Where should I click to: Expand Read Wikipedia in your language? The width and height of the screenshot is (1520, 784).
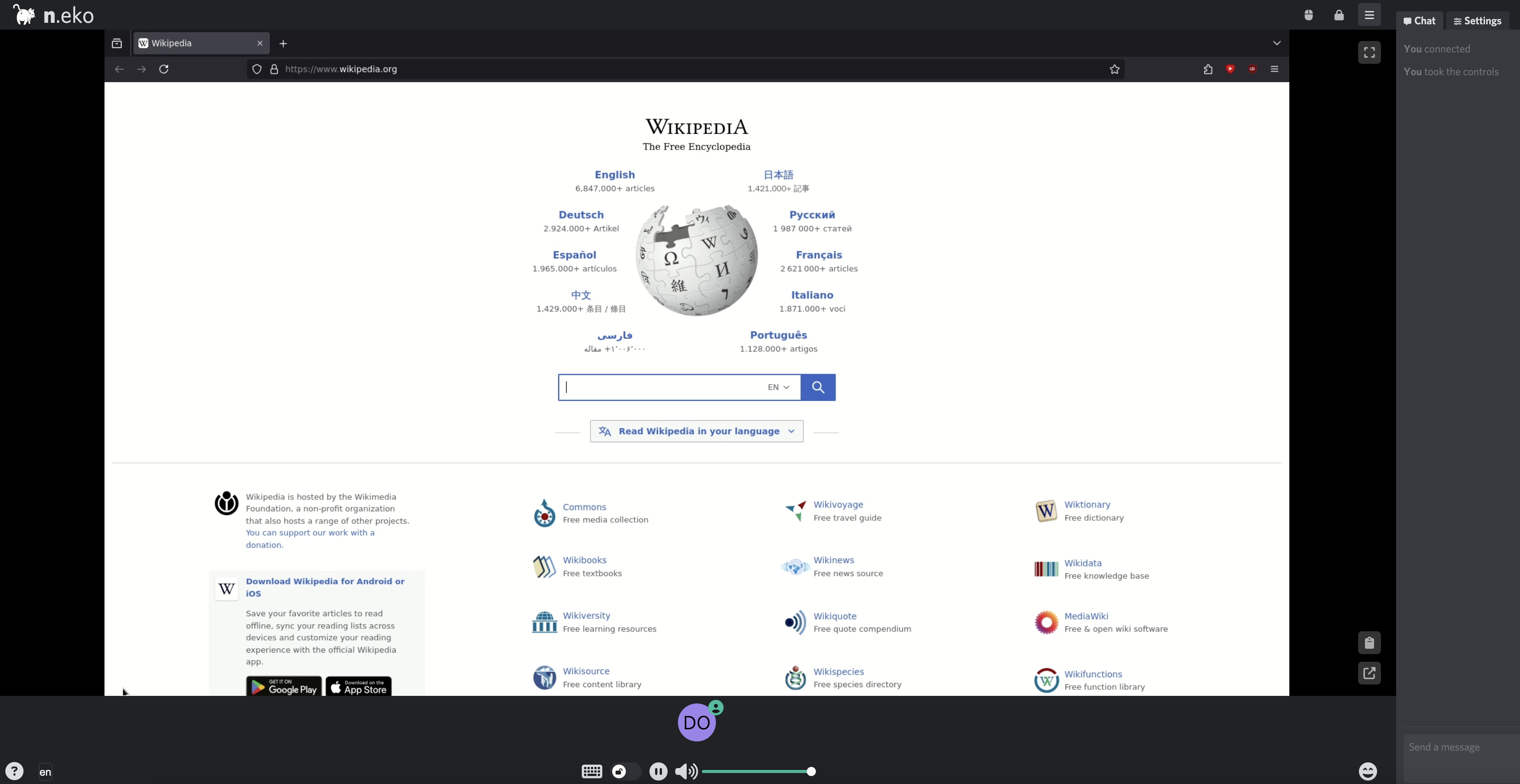[696, 431]
